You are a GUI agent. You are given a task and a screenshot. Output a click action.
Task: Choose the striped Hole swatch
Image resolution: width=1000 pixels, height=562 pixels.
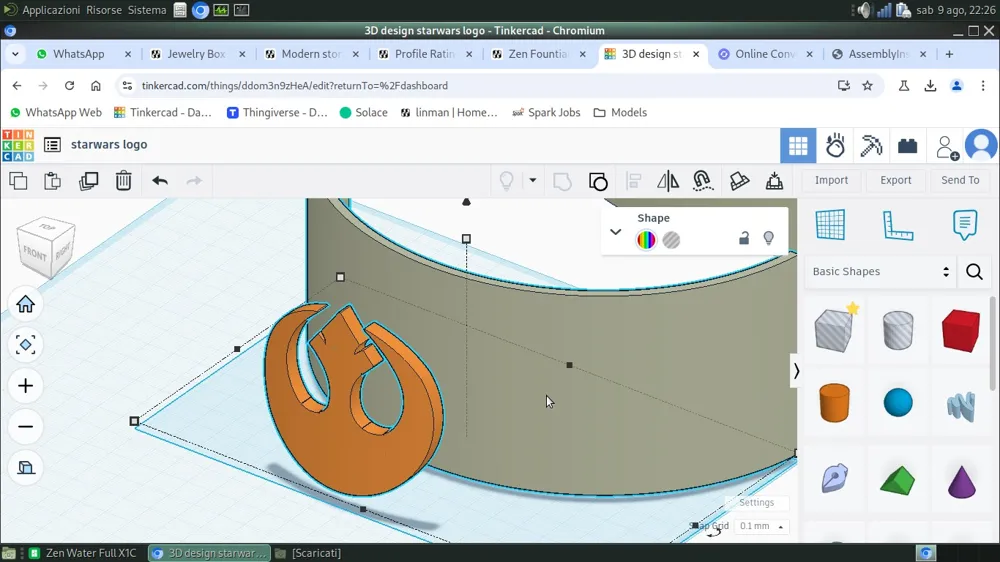click(671, 240)
